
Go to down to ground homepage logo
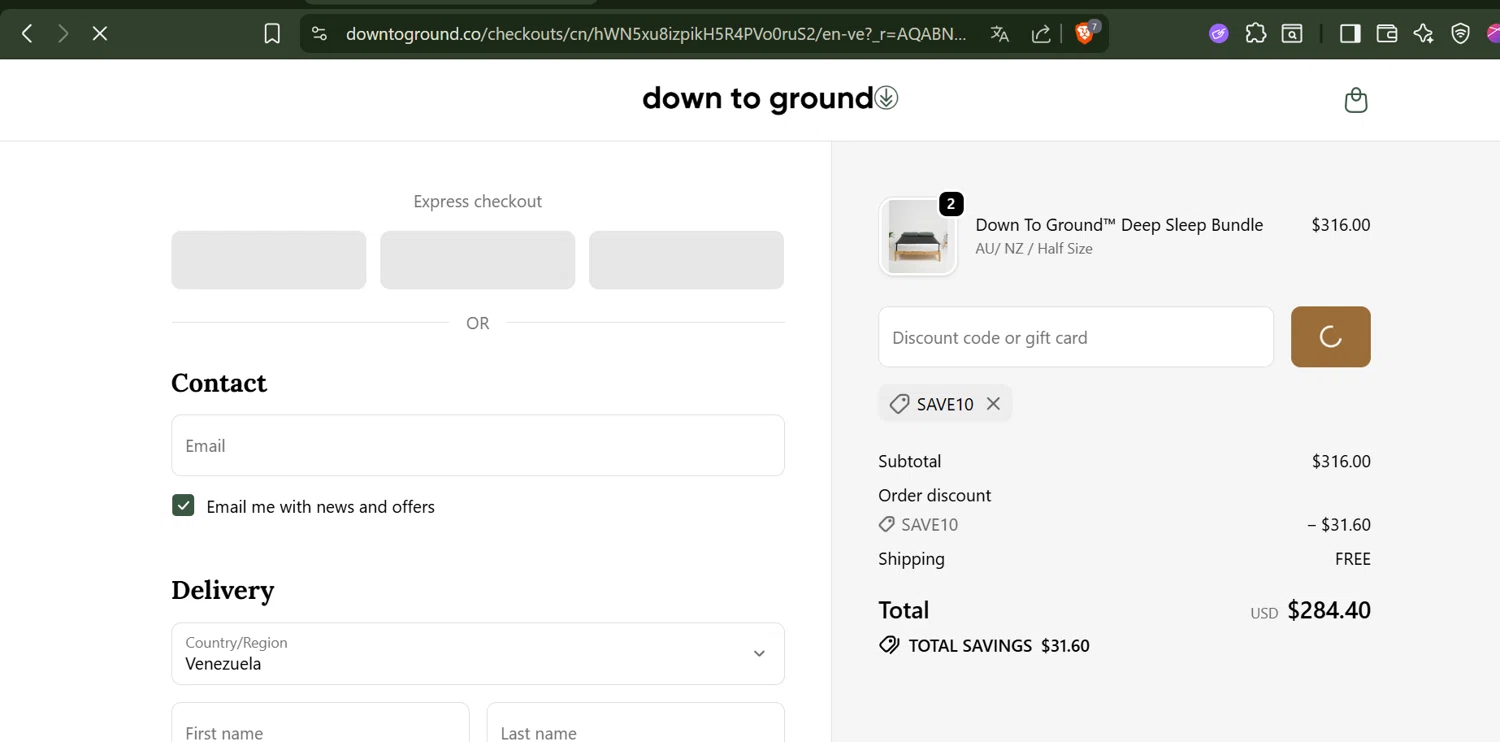pyautogui.click(x=770, y=98)
